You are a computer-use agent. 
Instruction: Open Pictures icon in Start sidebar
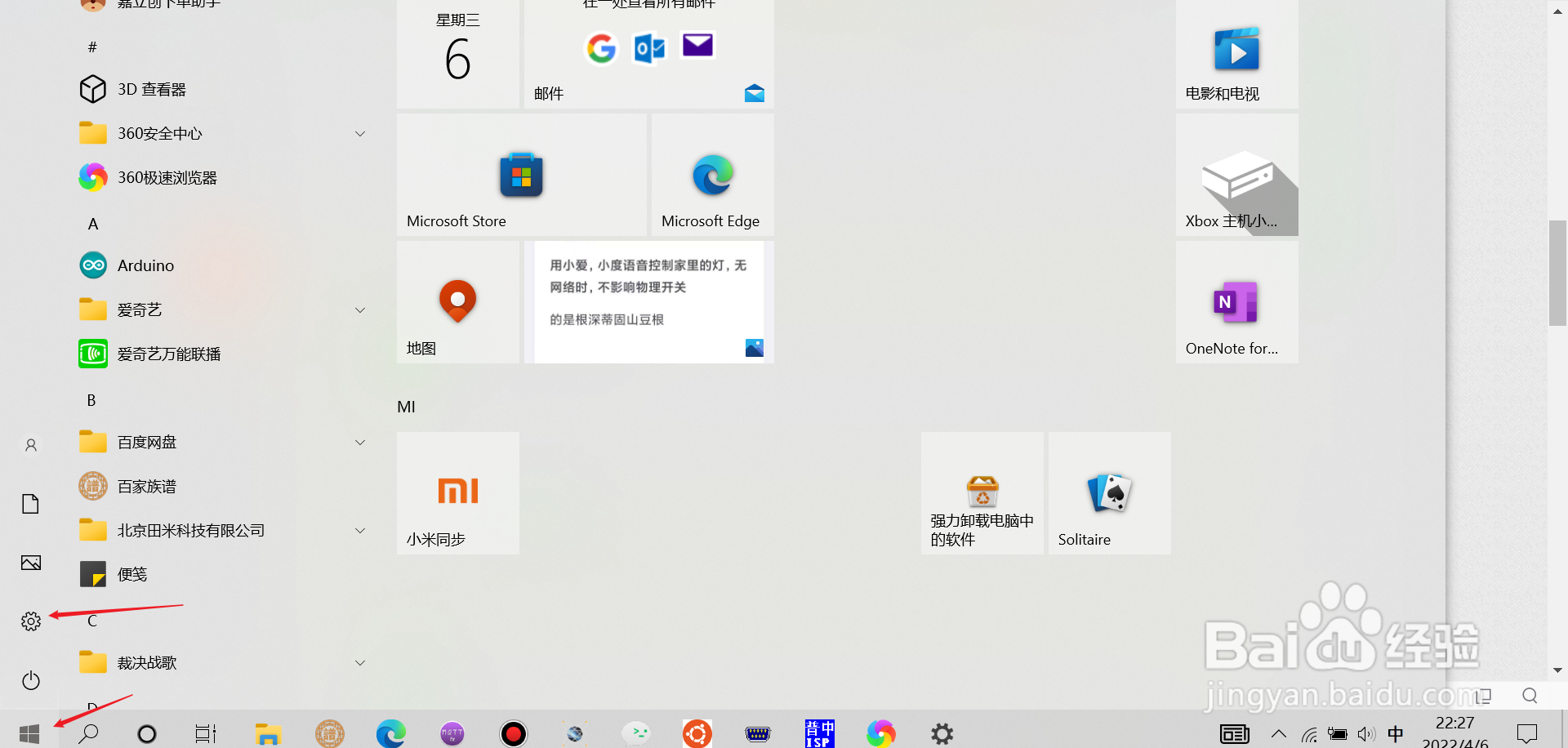click(31, 563)
